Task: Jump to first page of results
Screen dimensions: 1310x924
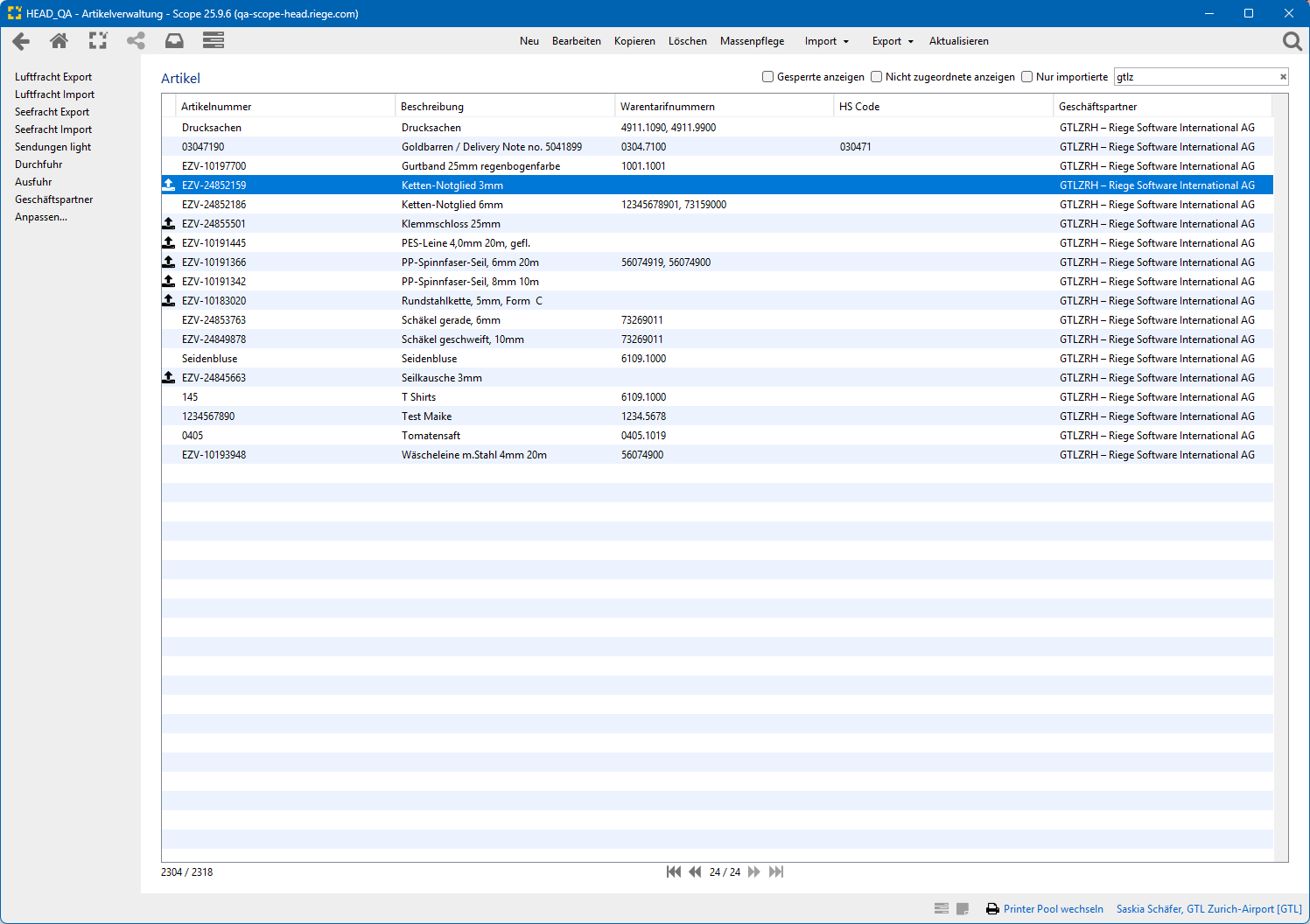Action: (x=673, y=871)
